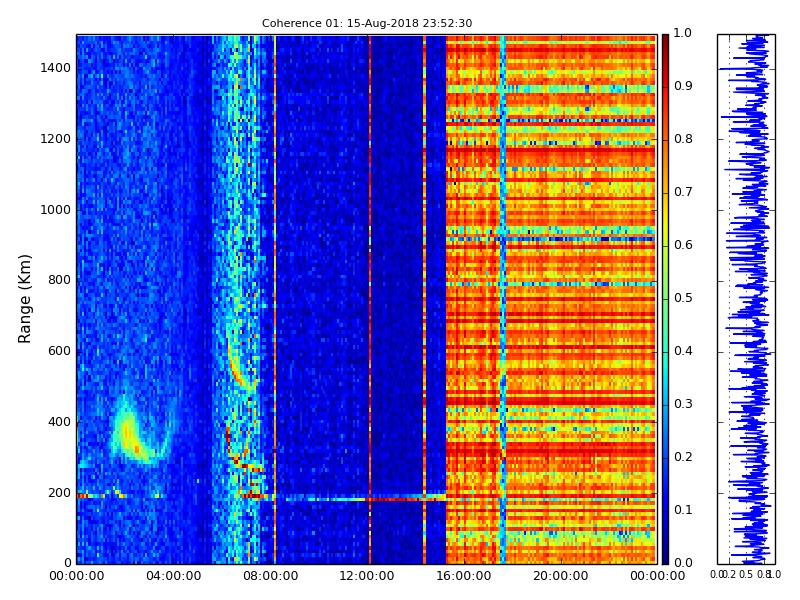Click the plot title 'Coherence 01: 15-Aug-2018 23:52:30'
Viewport: 800px width, 600px height.
(367, 23)
